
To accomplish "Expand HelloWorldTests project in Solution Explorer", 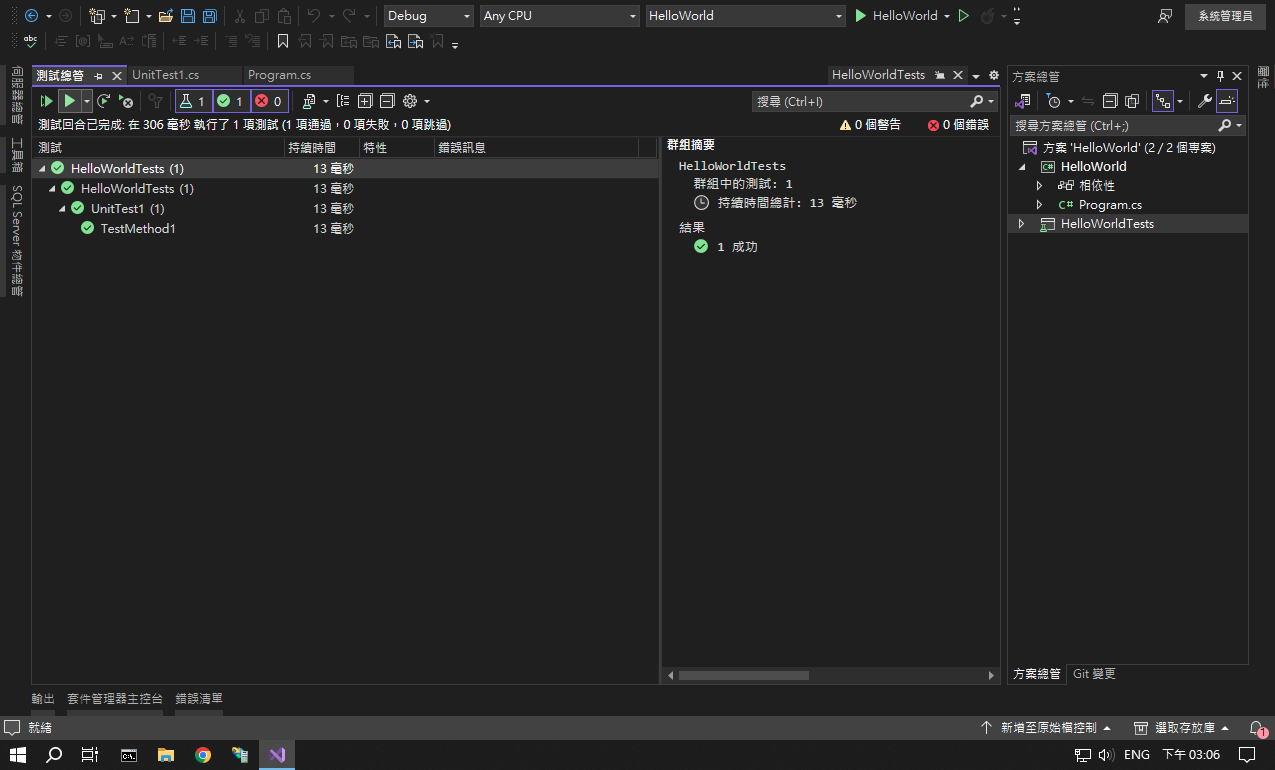I will (x=1021, y=224).
